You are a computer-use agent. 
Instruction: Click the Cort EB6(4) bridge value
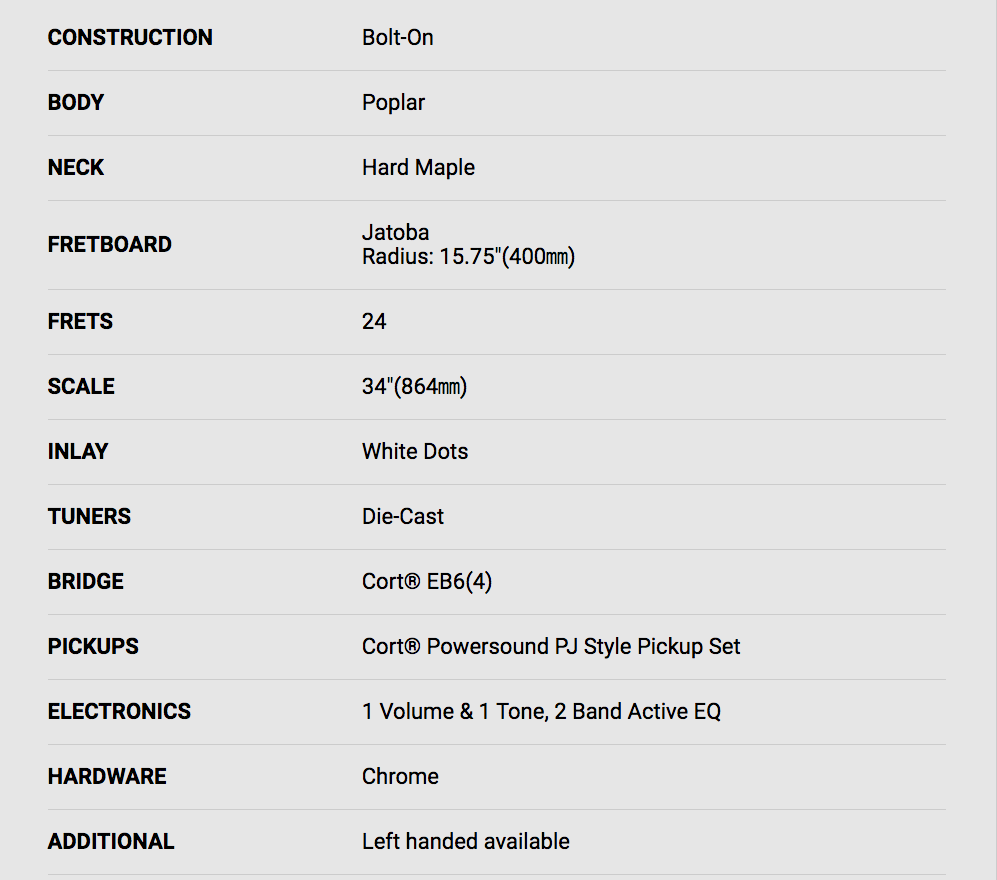(427, 582)
